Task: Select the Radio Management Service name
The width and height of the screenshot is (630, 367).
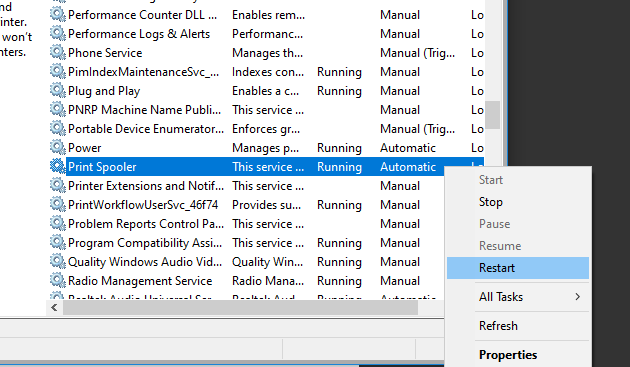Action: click(x=140, y=281)
